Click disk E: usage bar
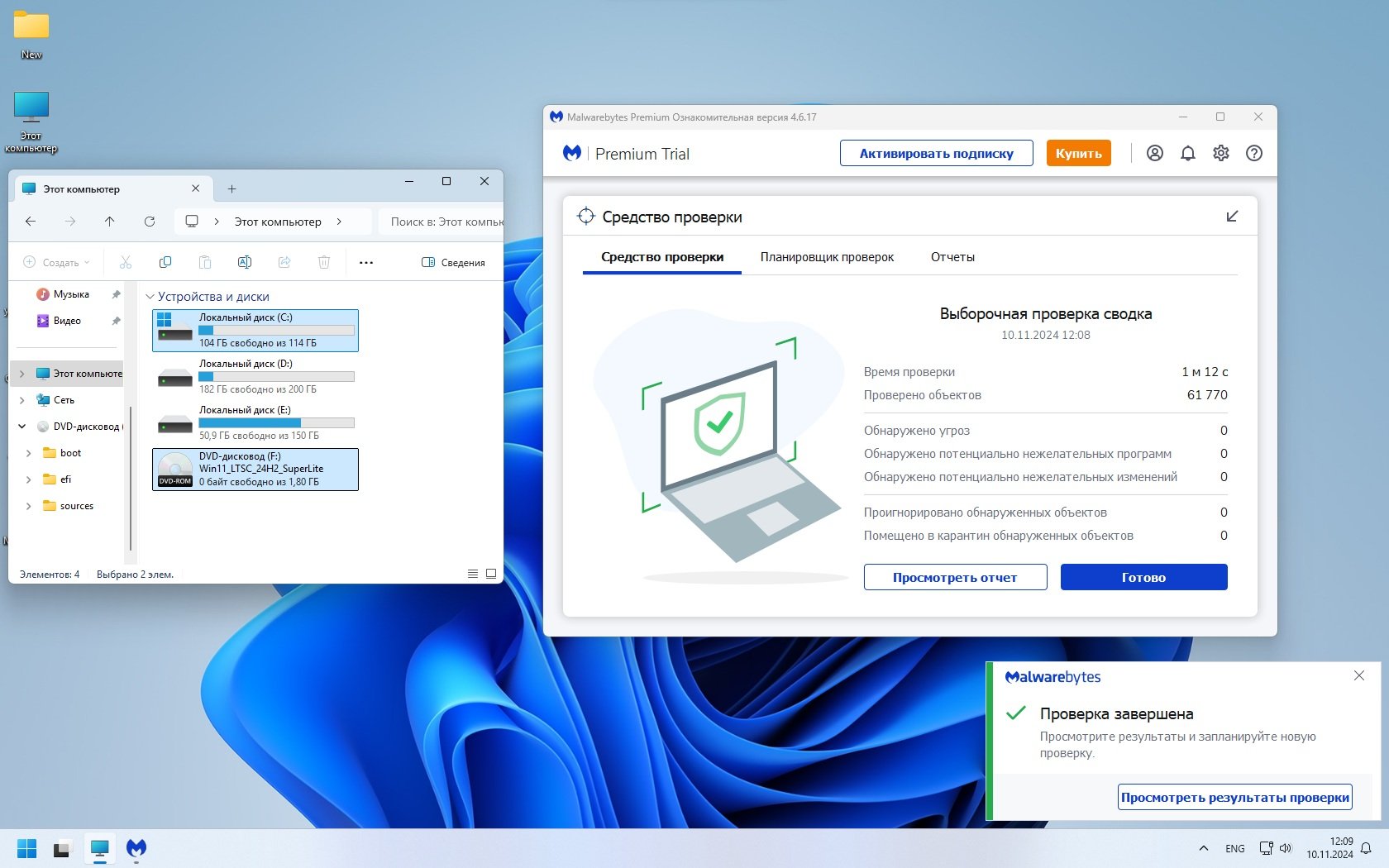 coord(276,422)
